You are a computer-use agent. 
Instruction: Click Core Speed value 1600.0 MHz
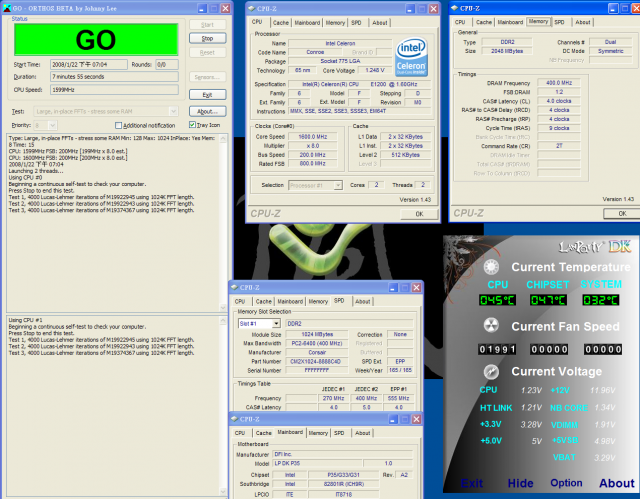pos(313,137)
